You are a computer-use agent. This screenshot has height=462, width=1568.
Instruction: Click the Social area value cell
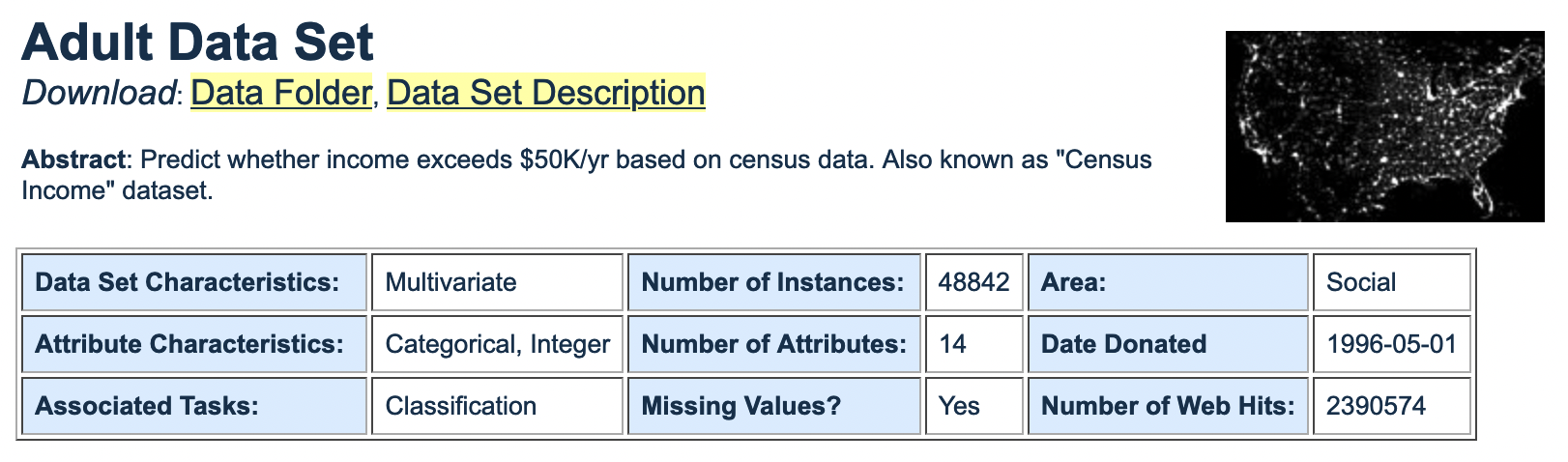click(1391, 282)
